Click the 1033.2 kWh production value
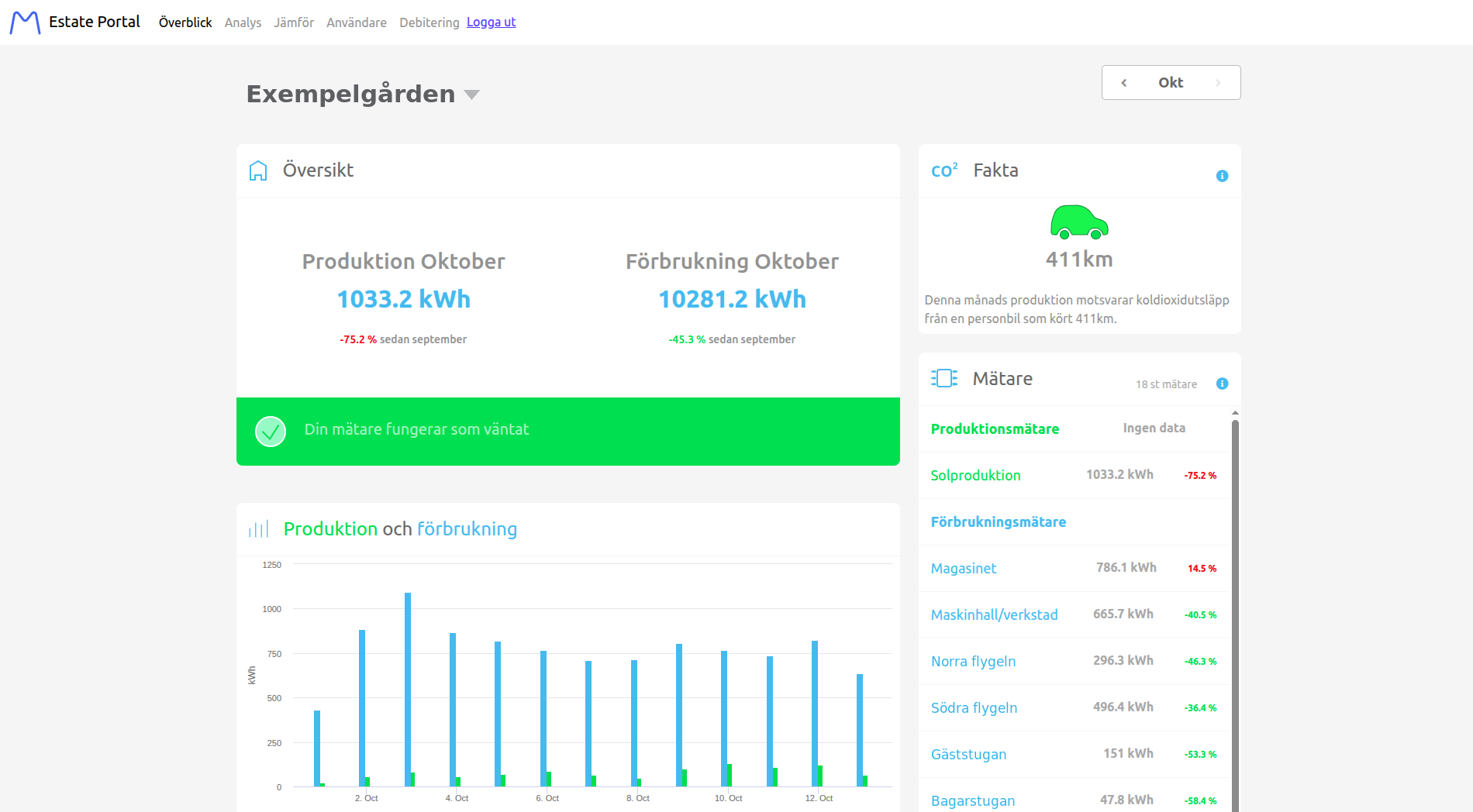The height and width of the screenshot is (812, 1473). [403, 299]
